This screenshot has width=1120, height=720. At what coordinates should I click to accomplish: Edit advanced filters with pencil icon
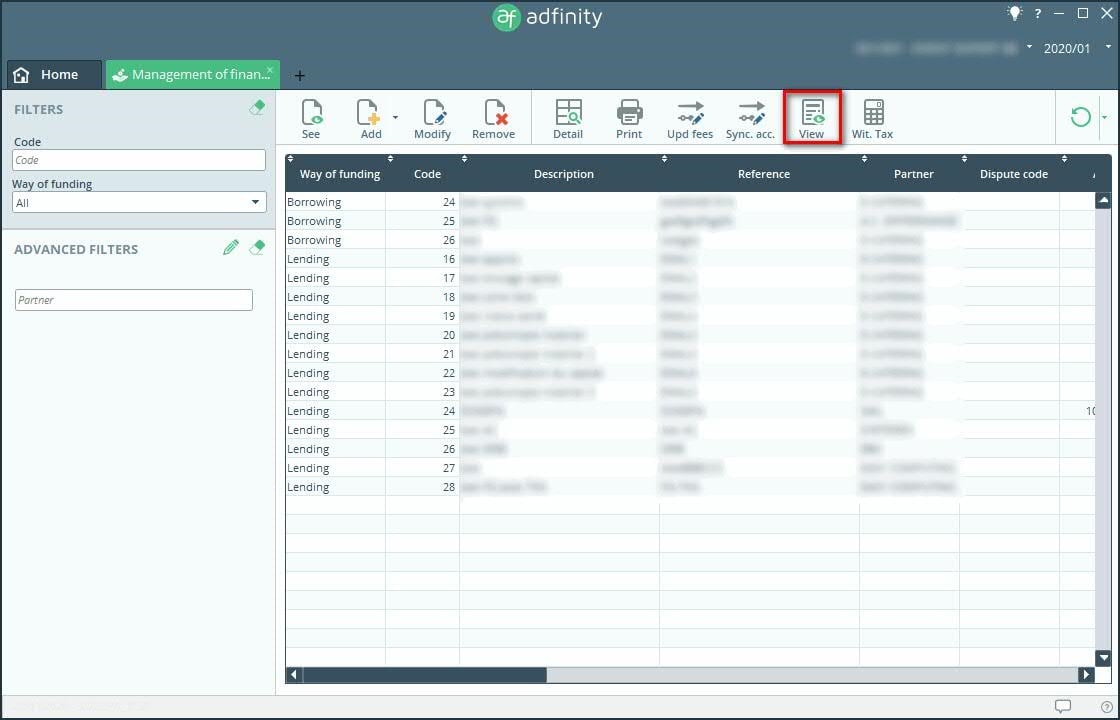coord(231,248)
